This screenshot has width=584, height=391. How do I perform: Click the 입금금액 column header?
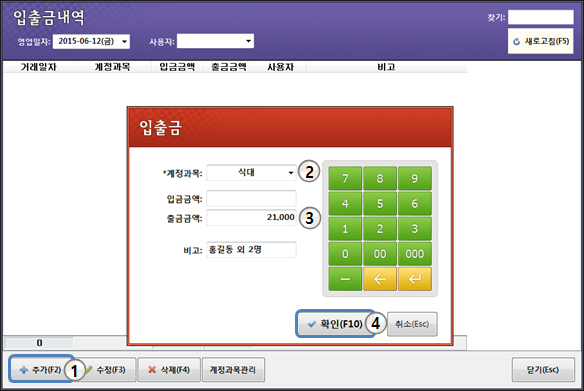177,67
